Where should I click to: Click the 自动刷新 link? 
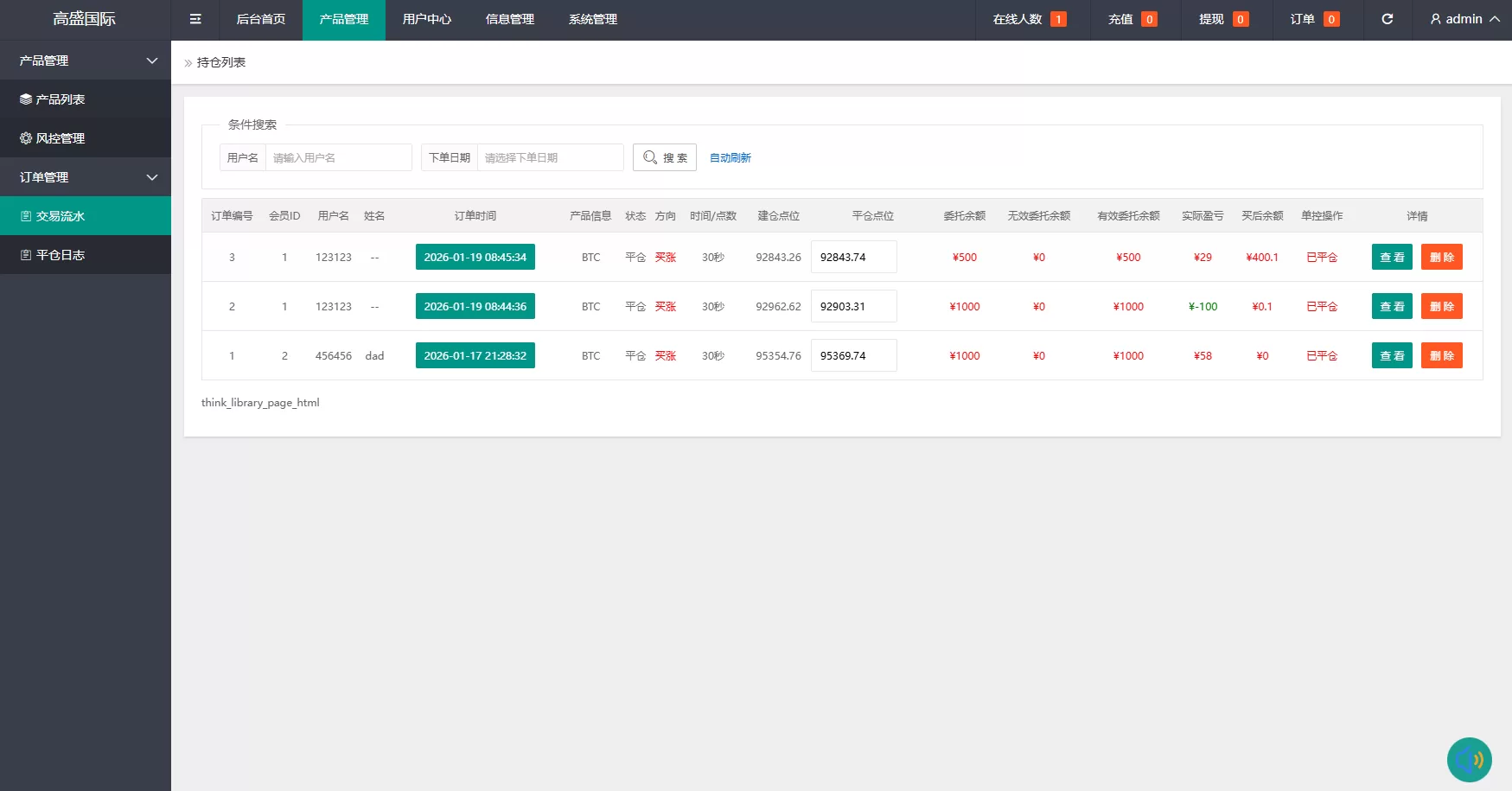pos(730,158)
